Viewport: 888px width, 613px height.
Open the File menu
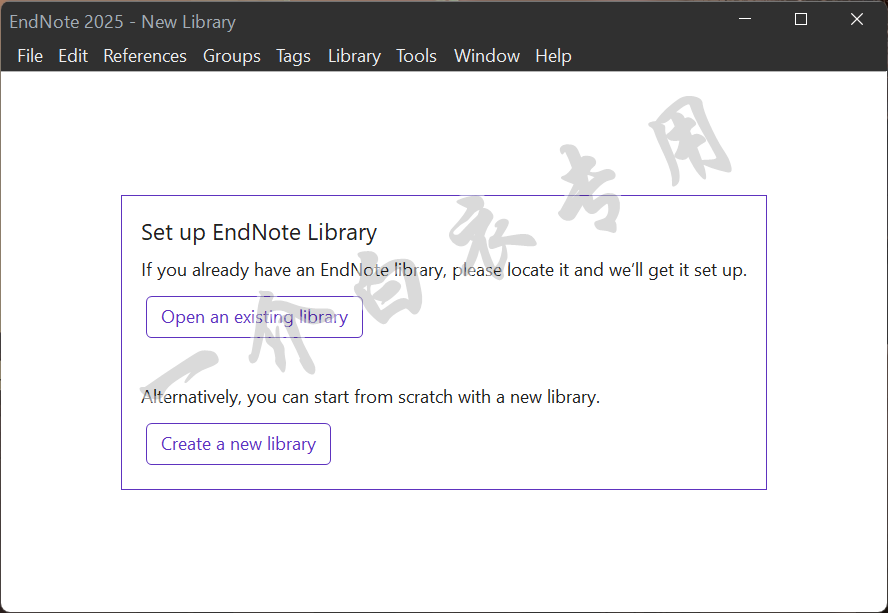tap(30, 56)
